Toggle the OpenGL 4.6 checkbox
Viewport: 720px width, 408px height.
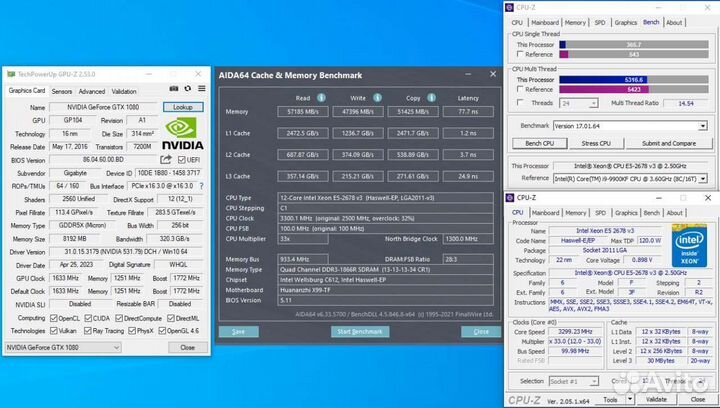(162, 330)
